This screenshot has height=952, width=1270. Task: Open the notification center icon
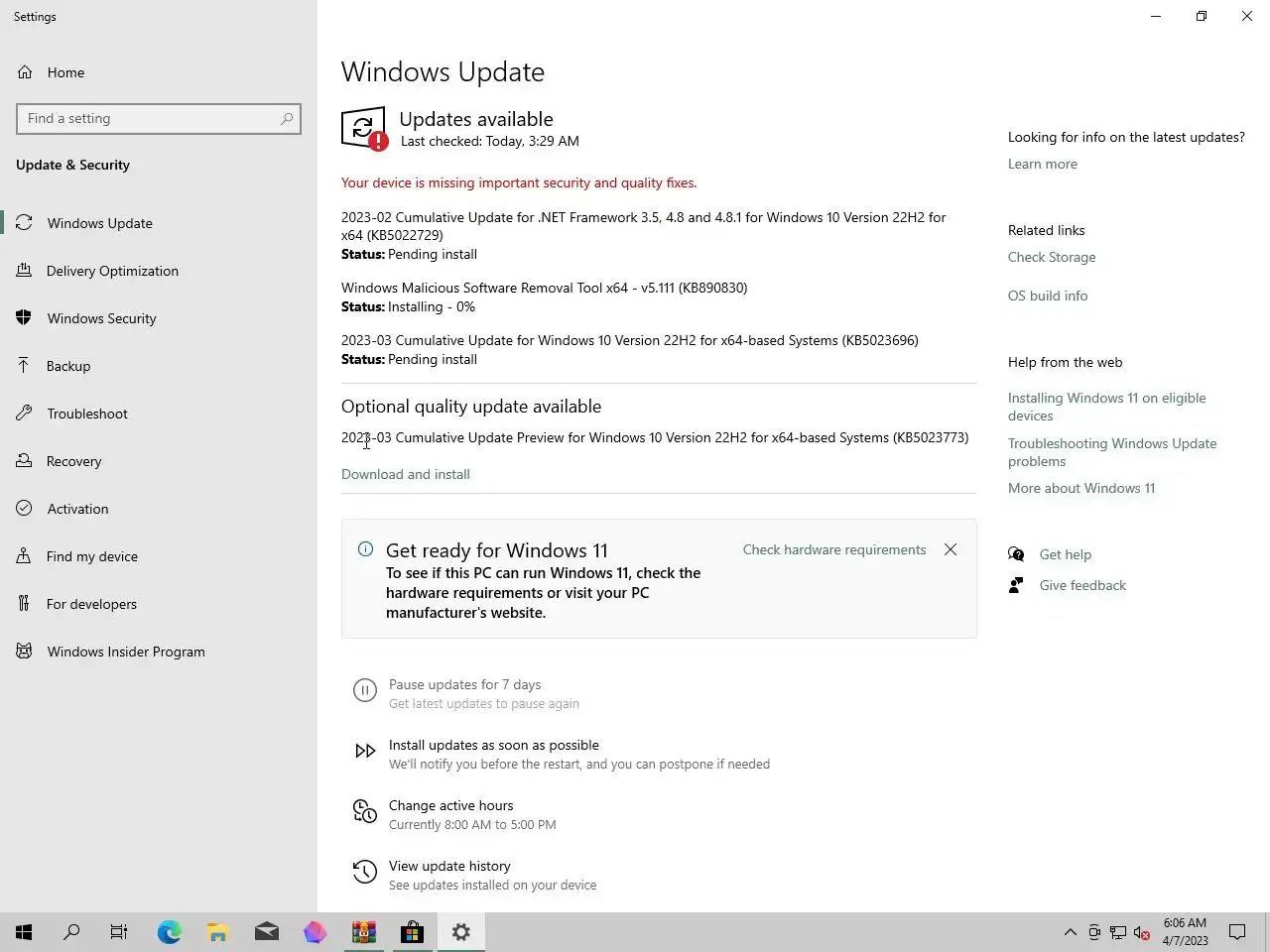pos(1237,932)
